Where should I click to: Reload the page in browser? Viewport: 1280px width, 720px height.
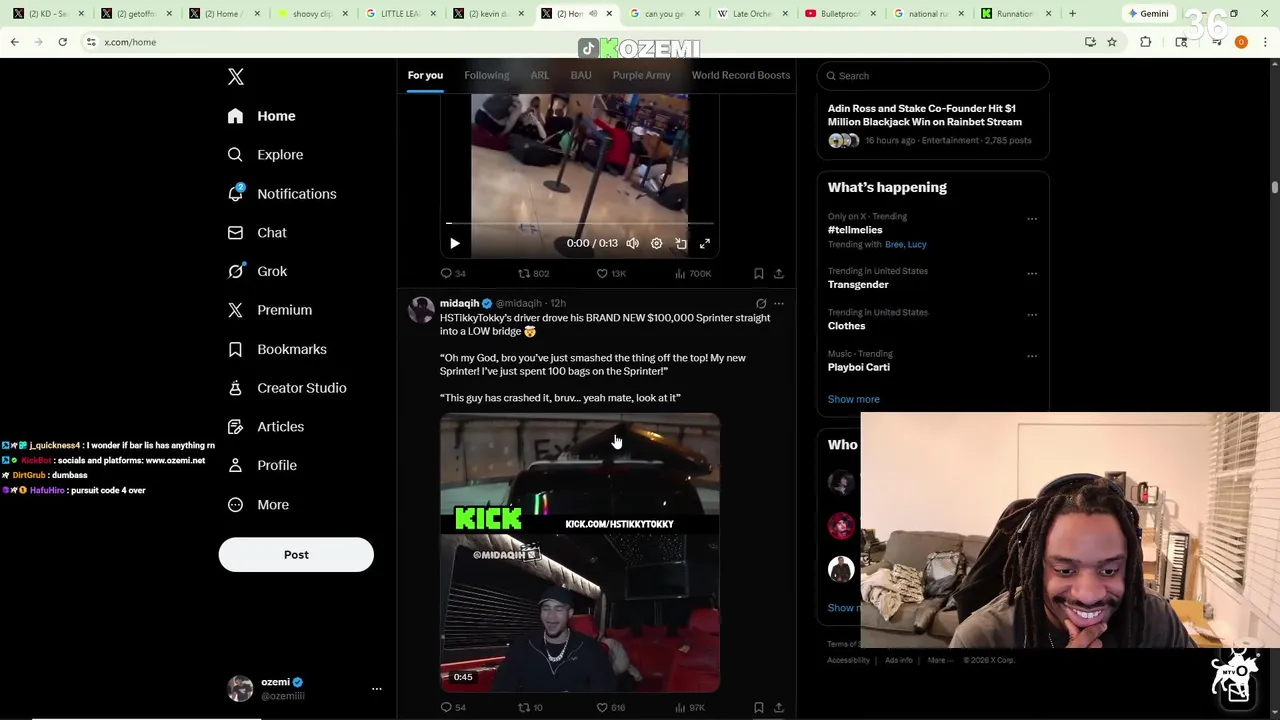(x=62, y=42)
